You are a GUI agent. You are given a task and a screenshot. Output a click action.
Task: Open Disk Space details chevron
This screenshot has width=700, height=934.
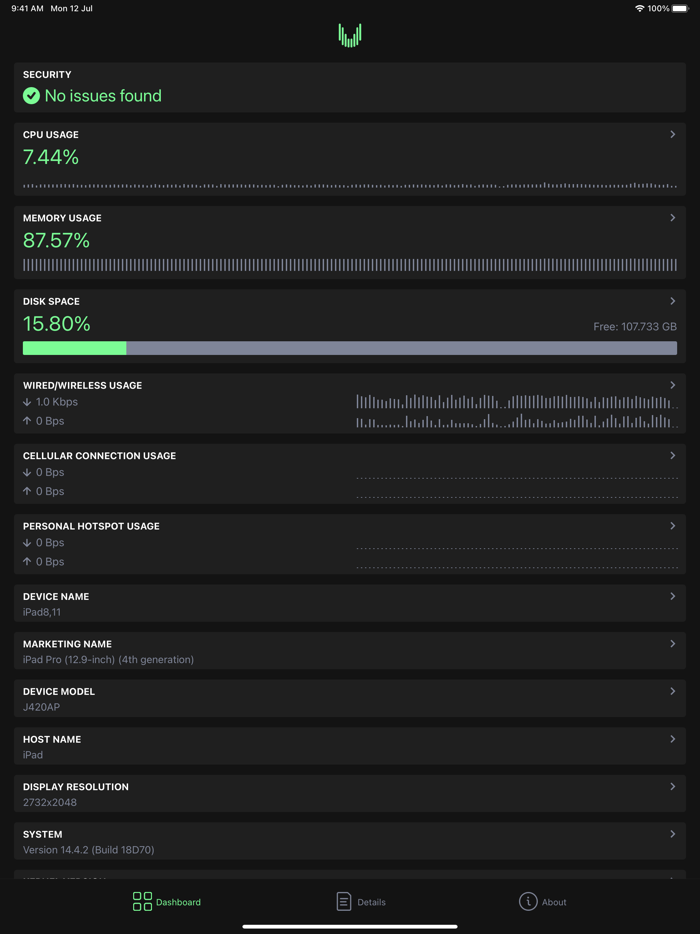[x=673, y=301]
